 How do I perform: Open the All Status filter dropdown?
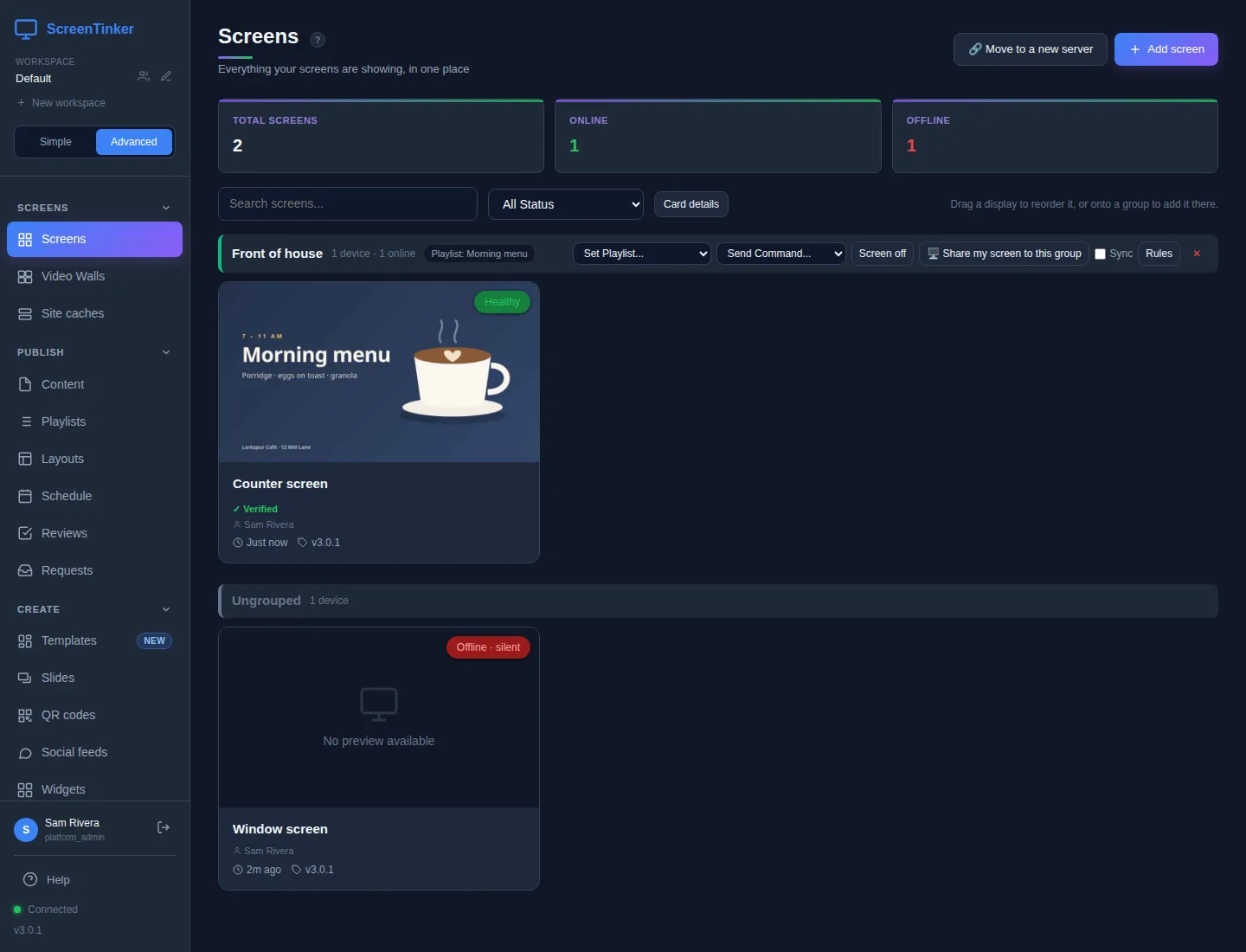(566, 204)
